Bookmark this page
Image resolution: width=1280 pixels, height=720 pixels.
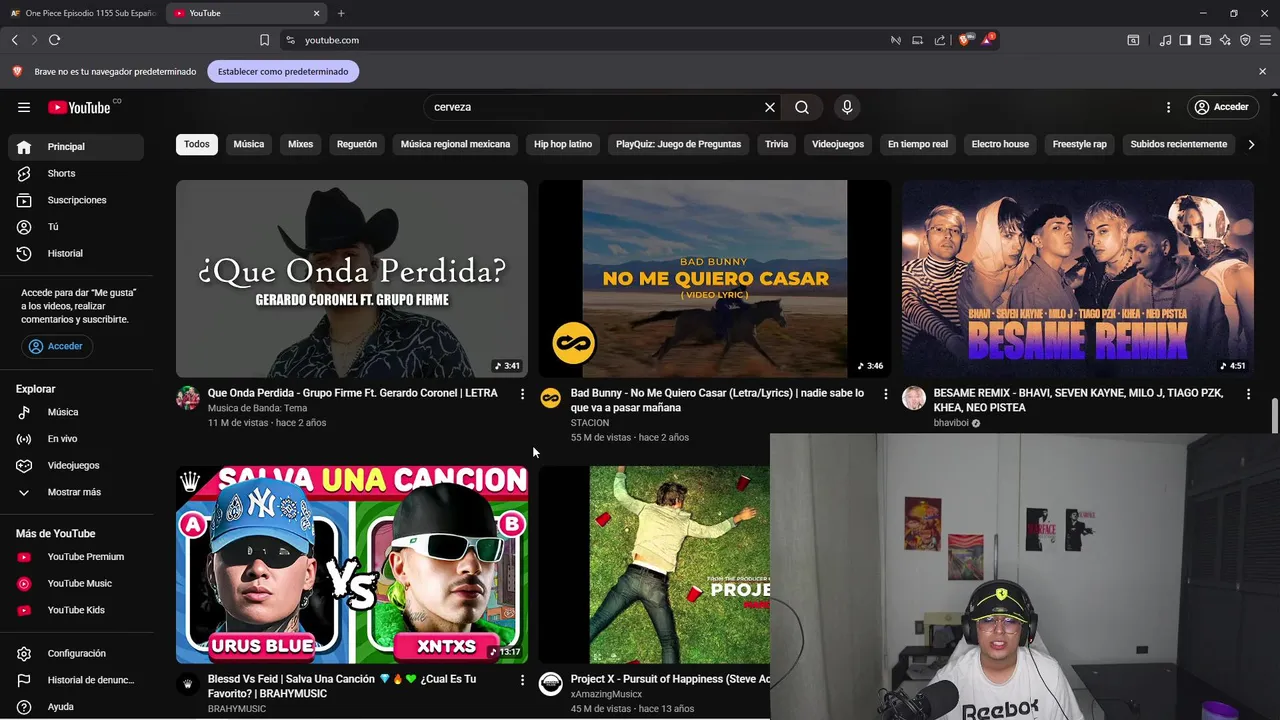pyautogui.click(x=264, y=40)
